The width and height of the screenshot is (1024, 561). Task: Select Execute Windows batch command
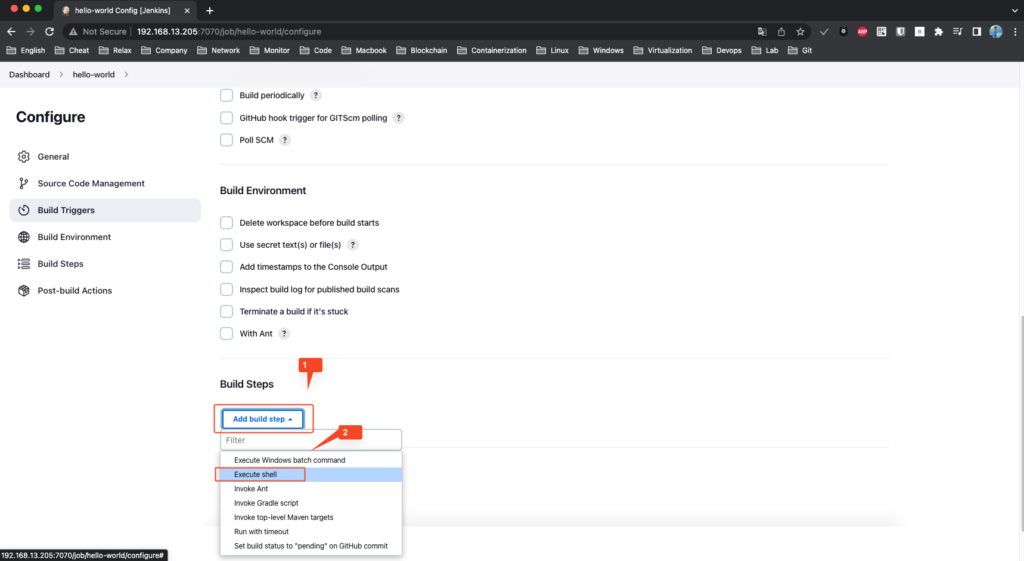[311, 460]
